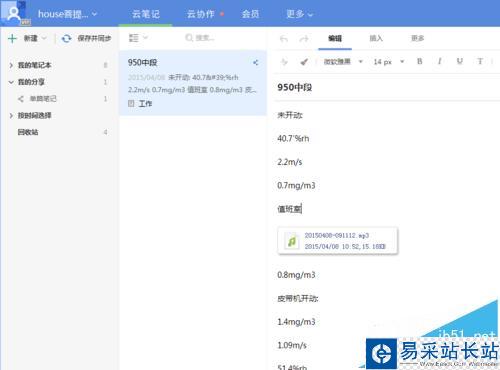The width and height of the screenshot is (500, 370).
Task: Click the 0.7mg/m3 line in the note
Action: coord(296,185)
